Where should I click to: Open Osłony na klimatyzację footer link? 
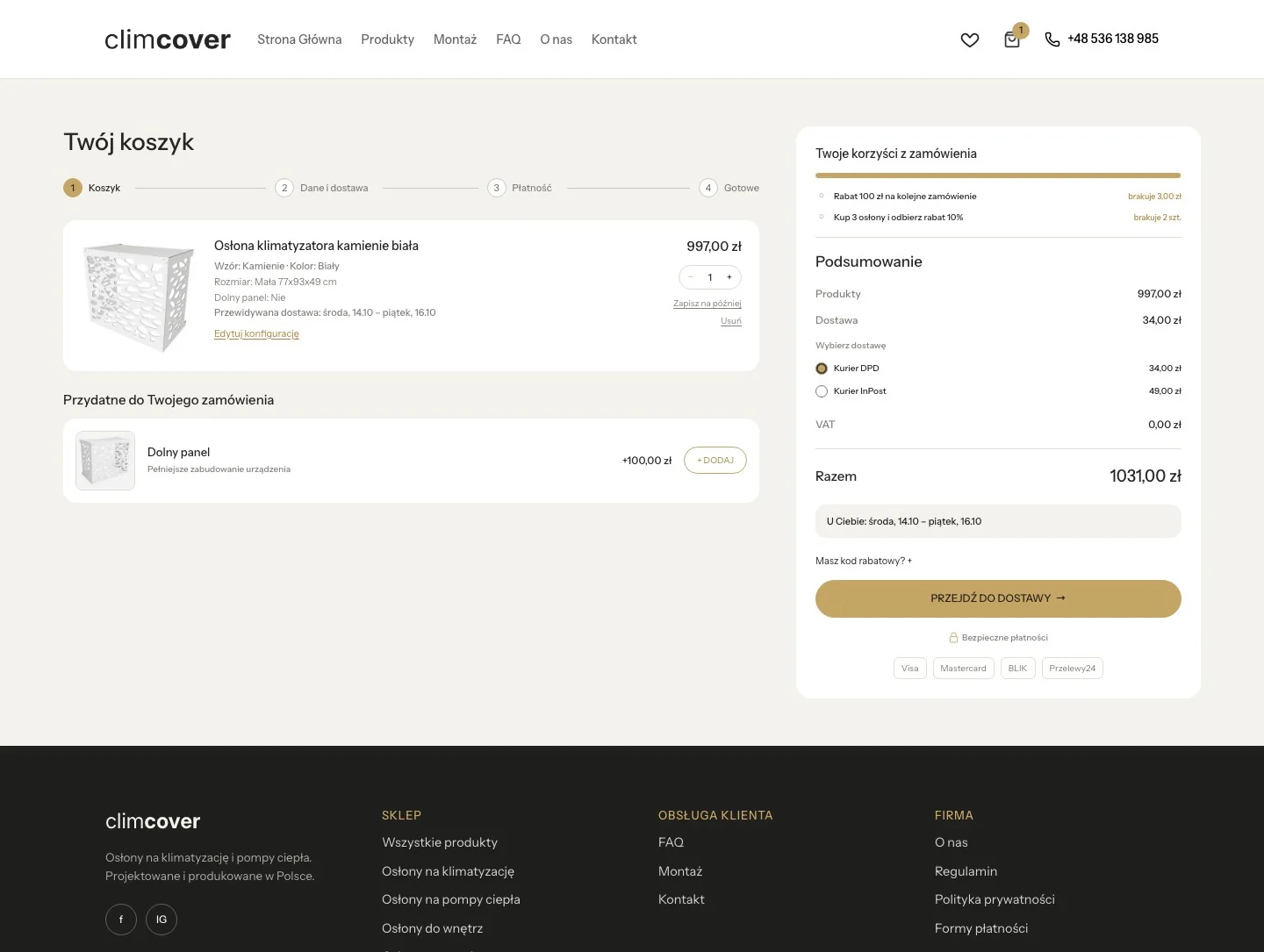[x=448, y=871]
